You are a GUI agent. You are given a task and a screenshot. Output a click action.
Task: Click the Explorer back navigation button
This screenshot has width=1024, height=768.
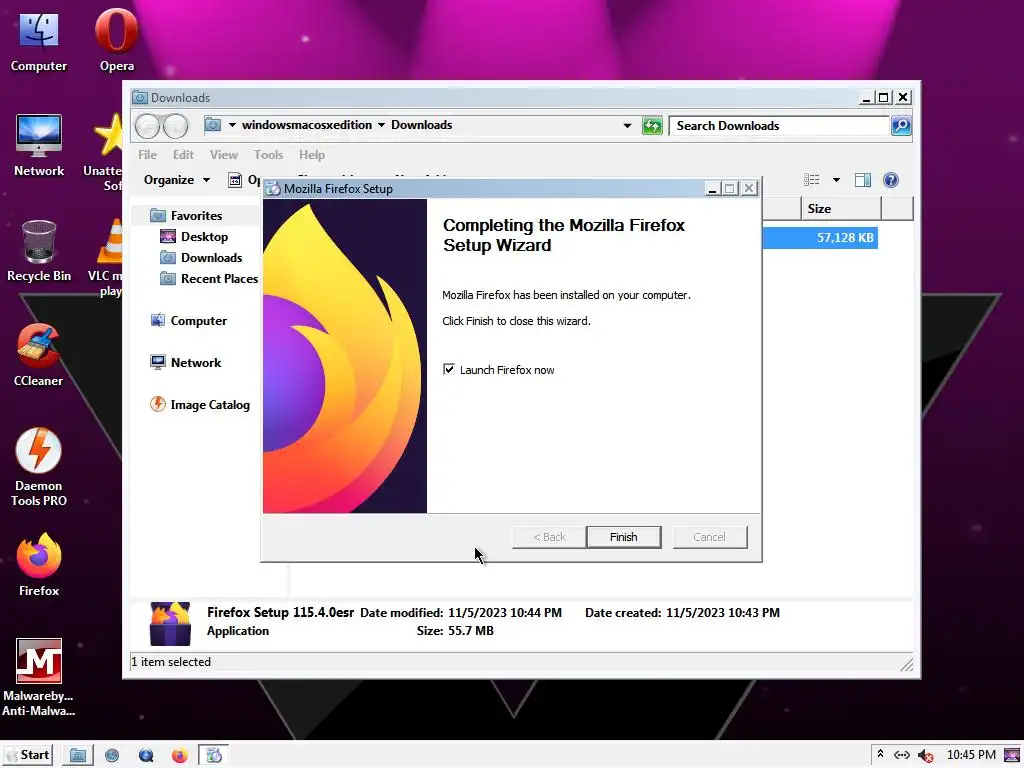tap(148, 125)
